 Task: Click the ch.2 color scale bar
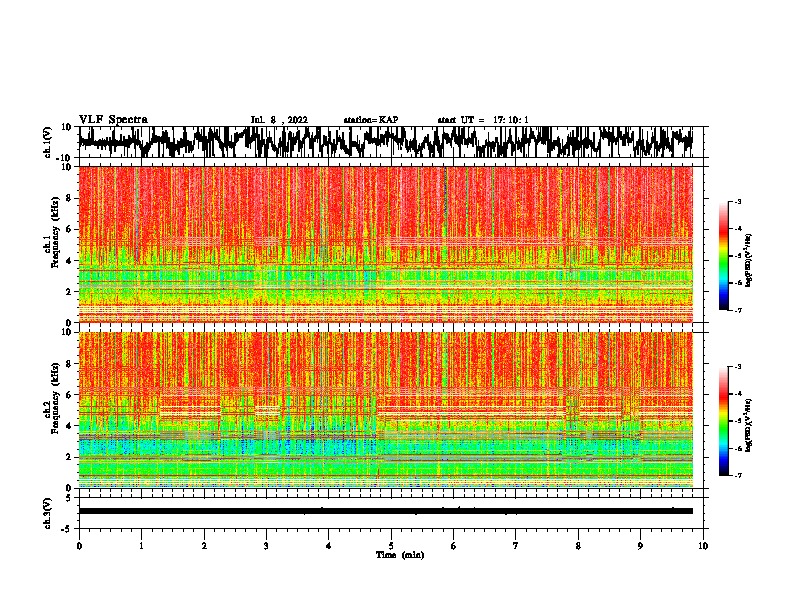(723, 421)
